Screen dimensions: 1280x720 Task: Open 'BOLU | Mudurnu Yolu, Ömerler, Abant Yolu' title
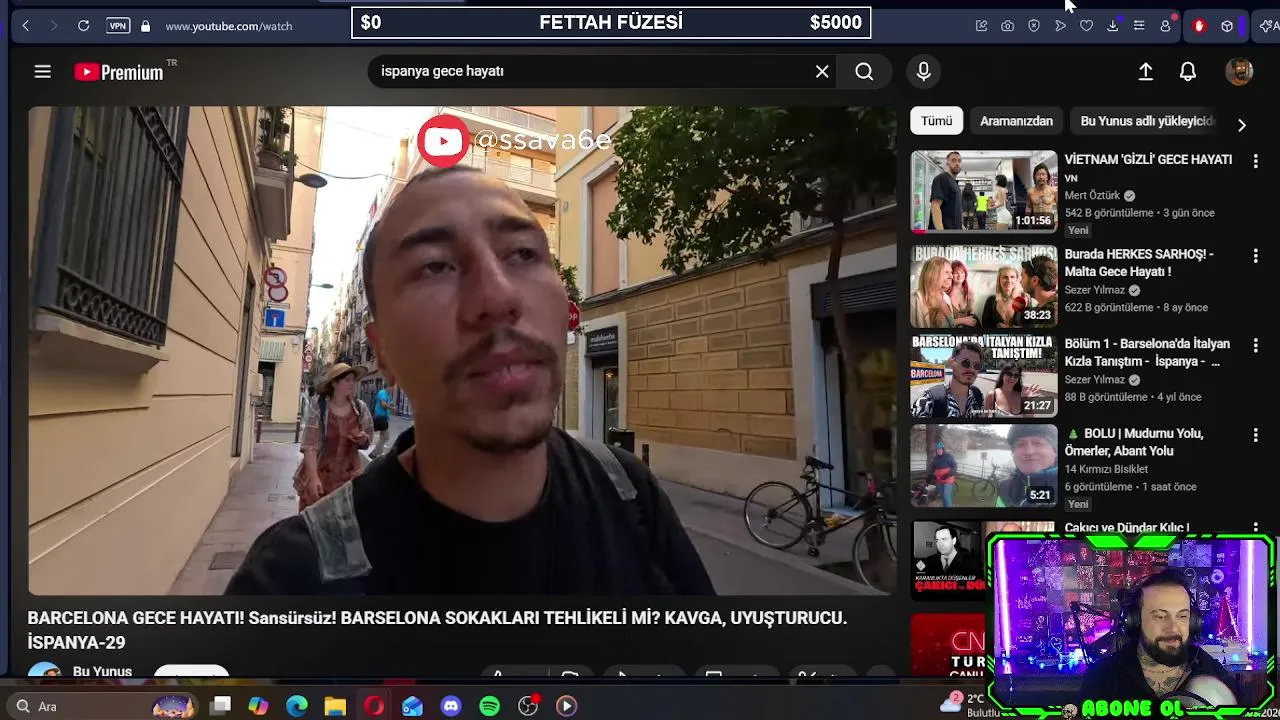tap(1136, 442)
